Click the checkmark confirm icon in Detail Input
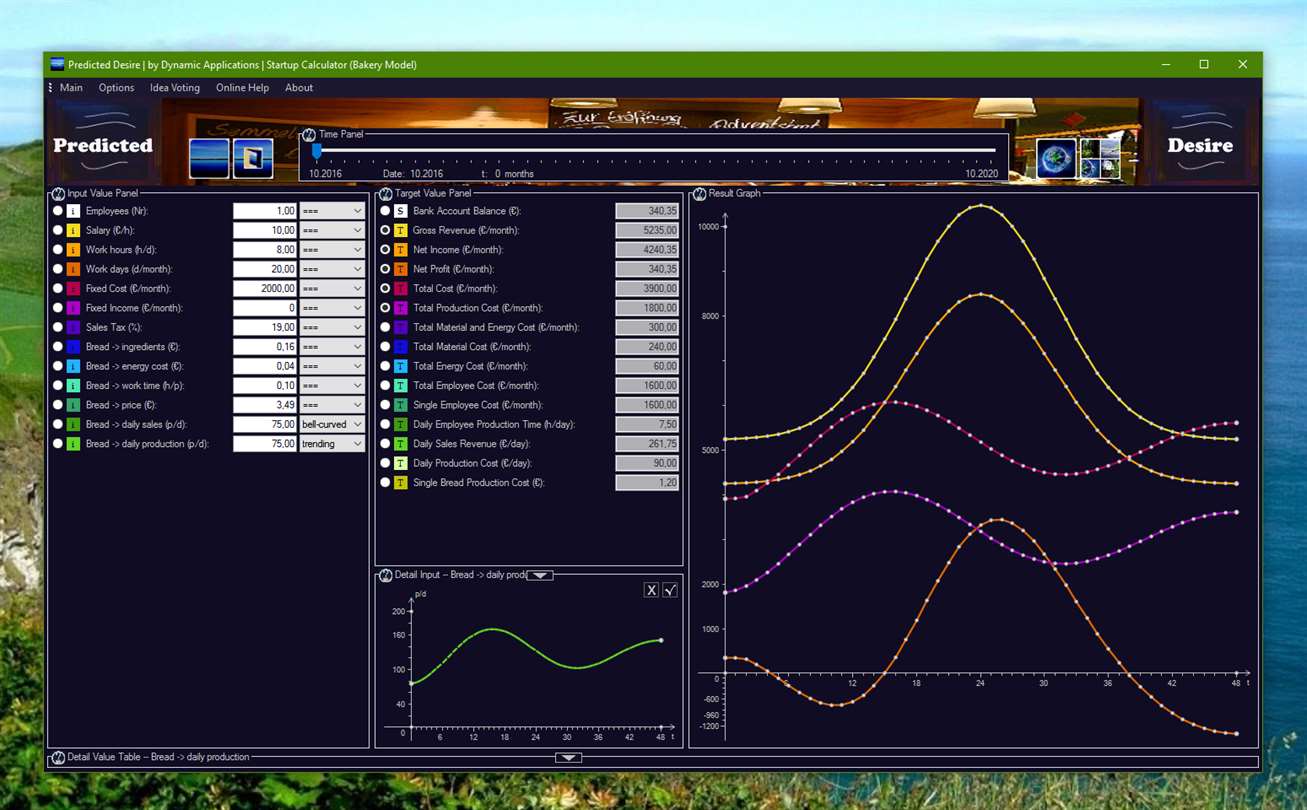 pyautogui.click(x=670, y=590)
